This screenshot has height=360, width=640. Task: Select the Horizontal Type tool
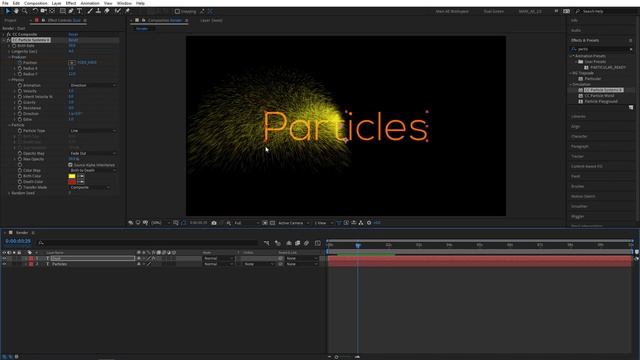[80, 11]
